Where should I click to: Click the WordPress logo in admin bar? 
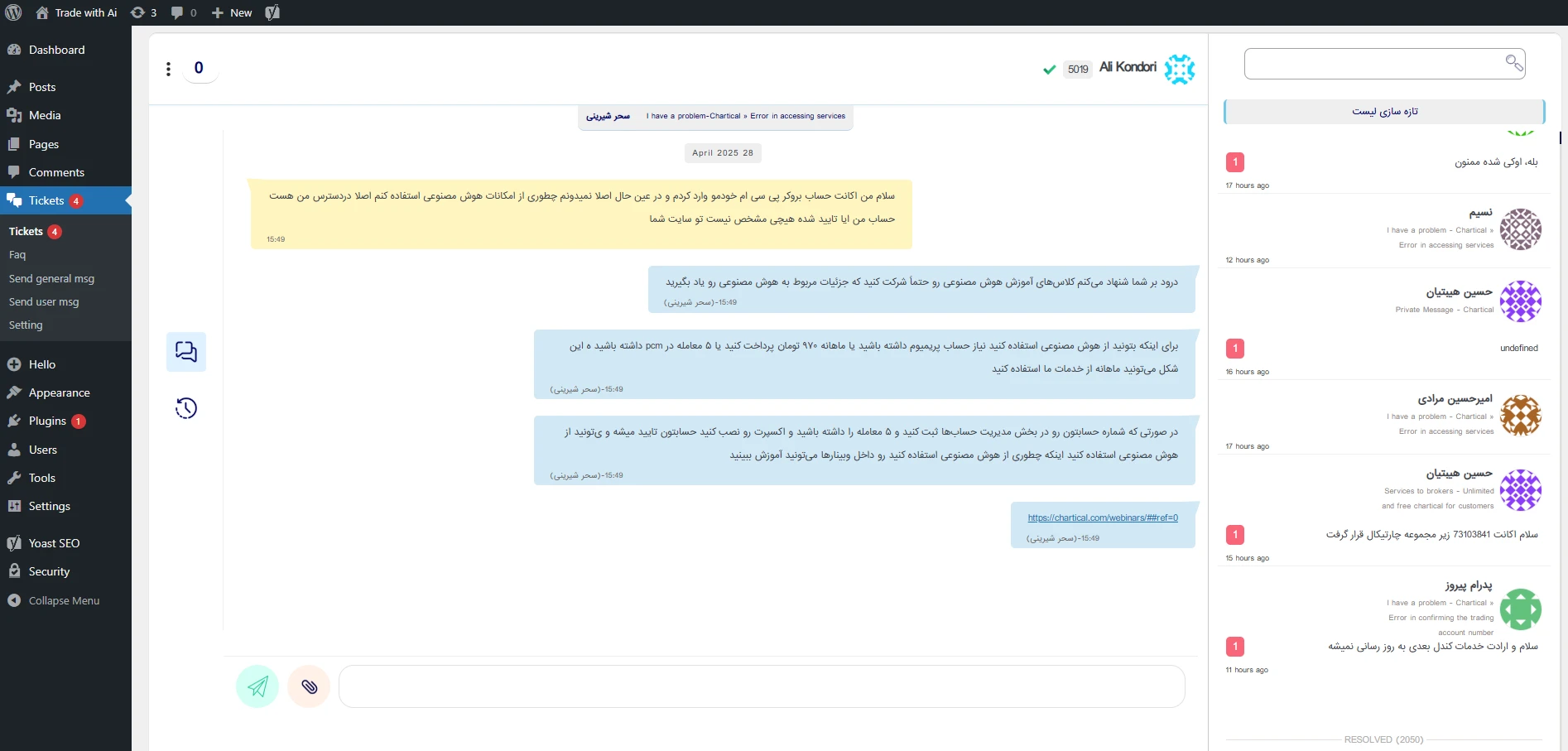pos(13,12)
